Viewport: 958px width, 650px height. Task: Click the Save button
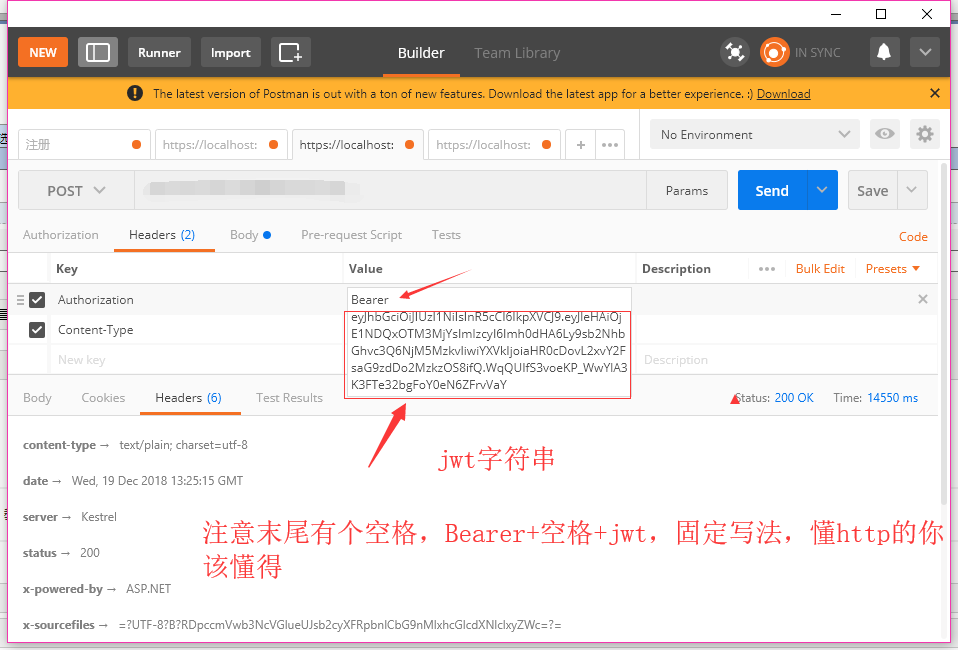click(x=872, y=191)
